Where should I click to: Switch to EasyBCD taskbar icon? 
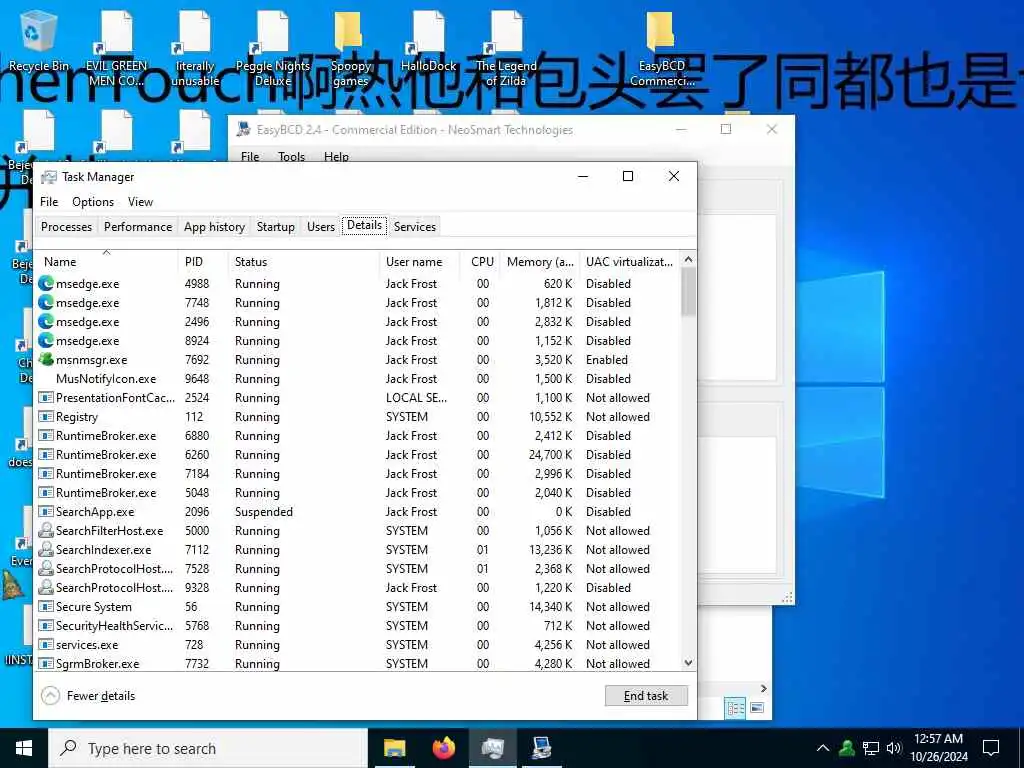pyautogui.click(x=541, y=748)
